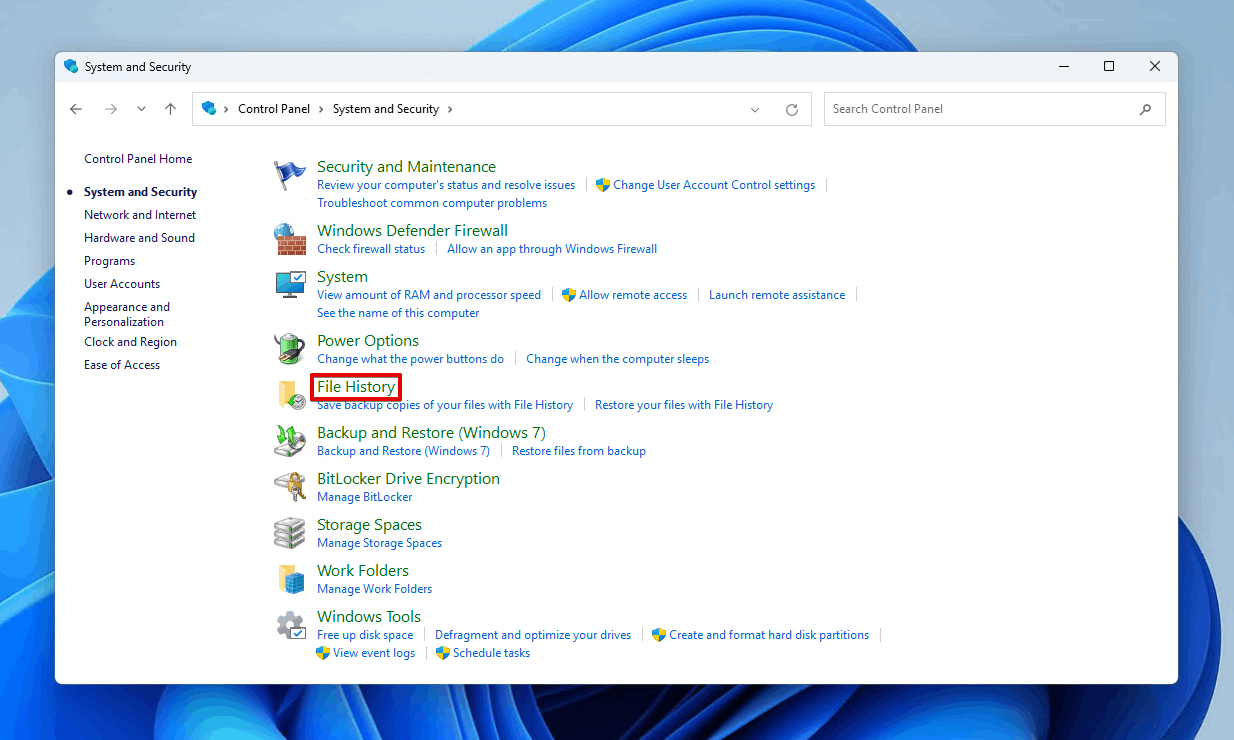Click Free up disk space

point(365,635)
